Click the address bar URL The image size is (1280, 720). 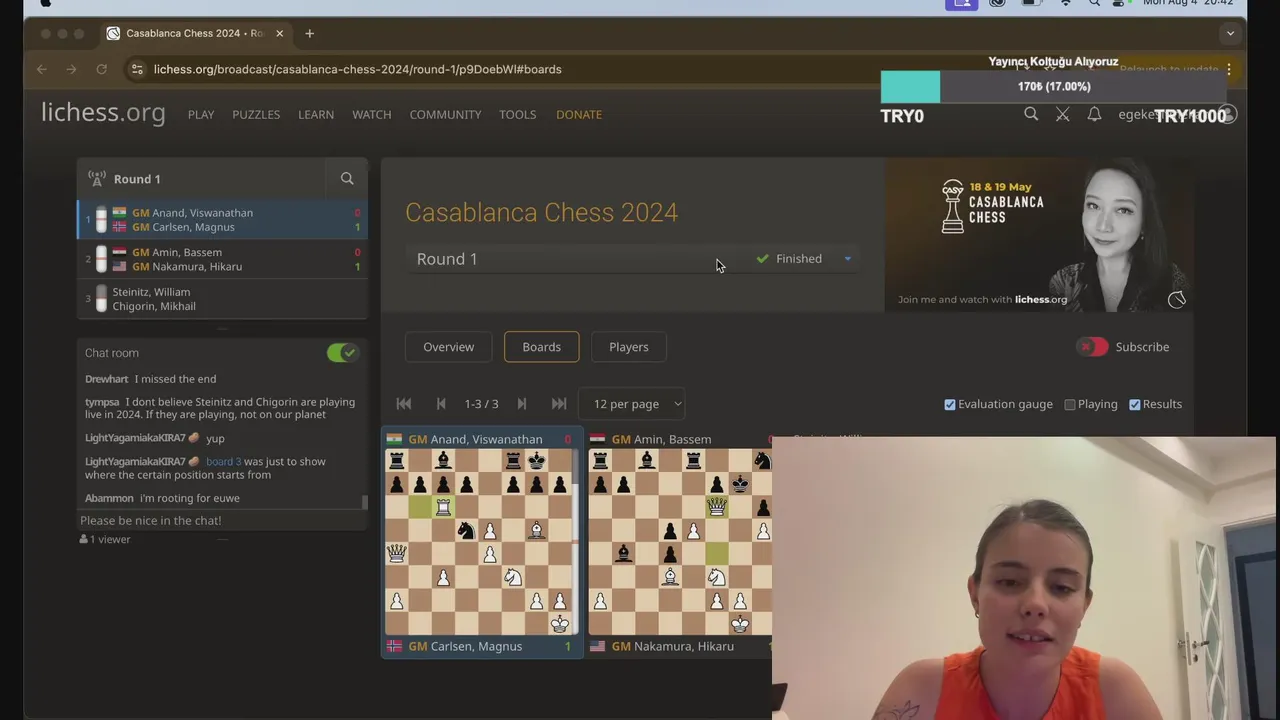[358, 69]
